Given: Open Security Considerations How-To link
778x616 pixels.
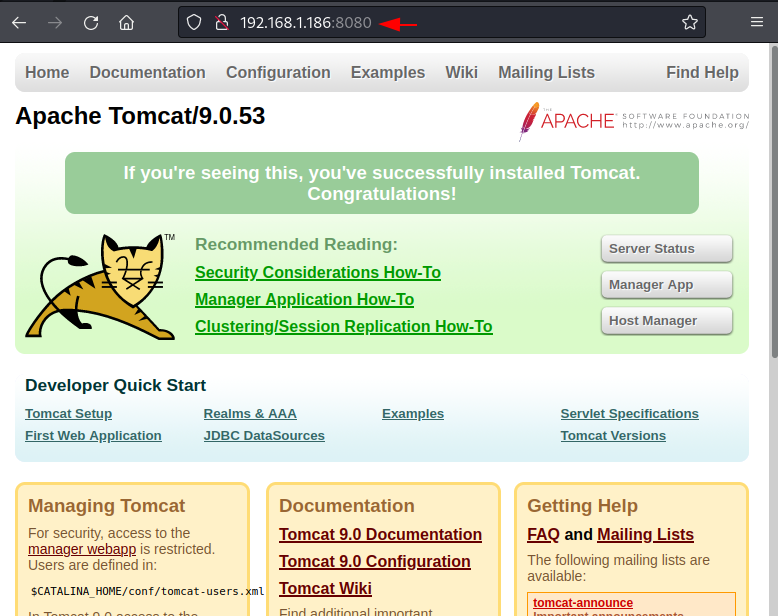Looking at the screenshot, I should (x=318, y=272).
